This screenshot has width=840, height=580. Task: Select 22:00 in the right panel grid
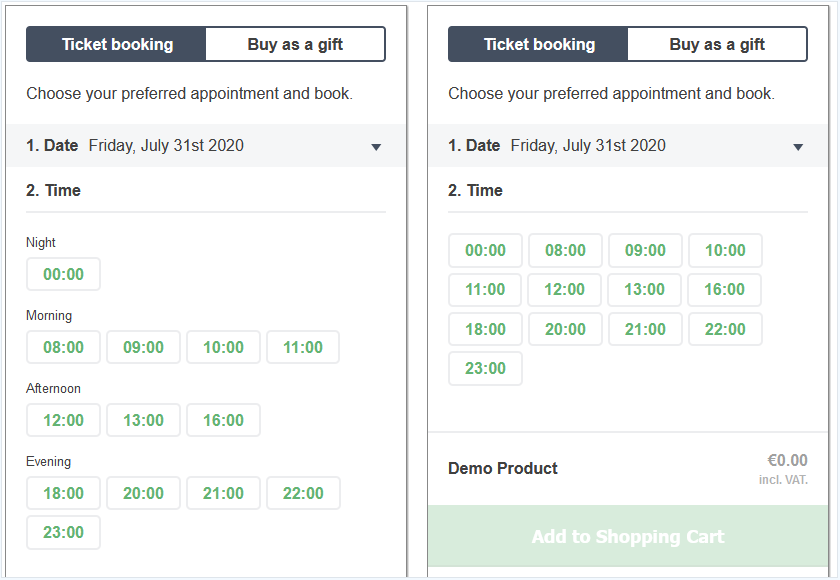(x=725, y=329)
